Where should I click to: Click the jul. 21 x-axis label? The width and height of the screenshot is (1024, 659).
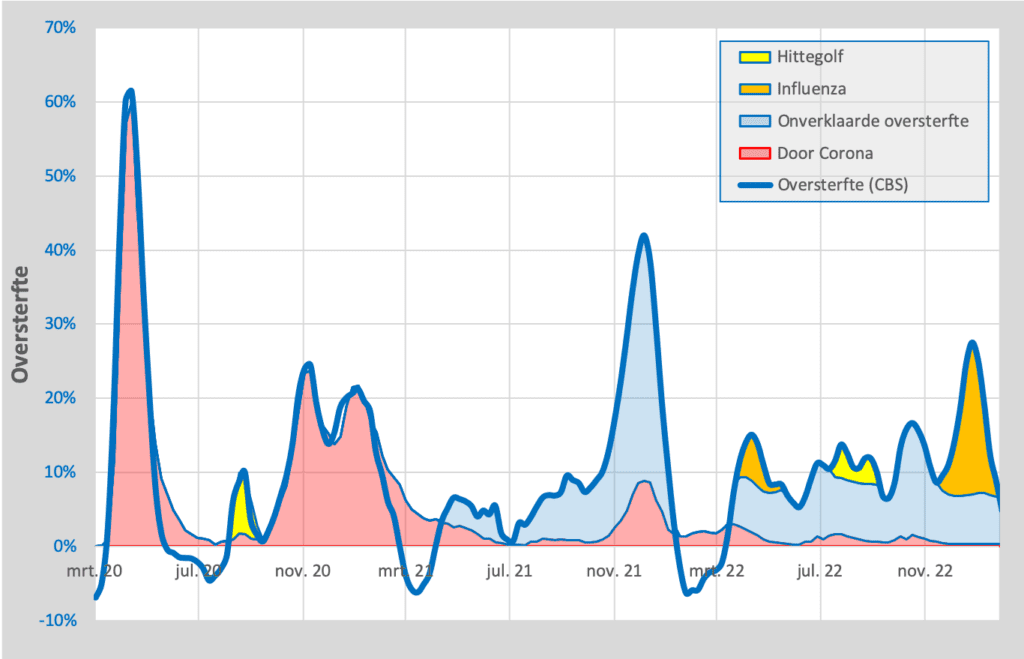tap(509, 571)
